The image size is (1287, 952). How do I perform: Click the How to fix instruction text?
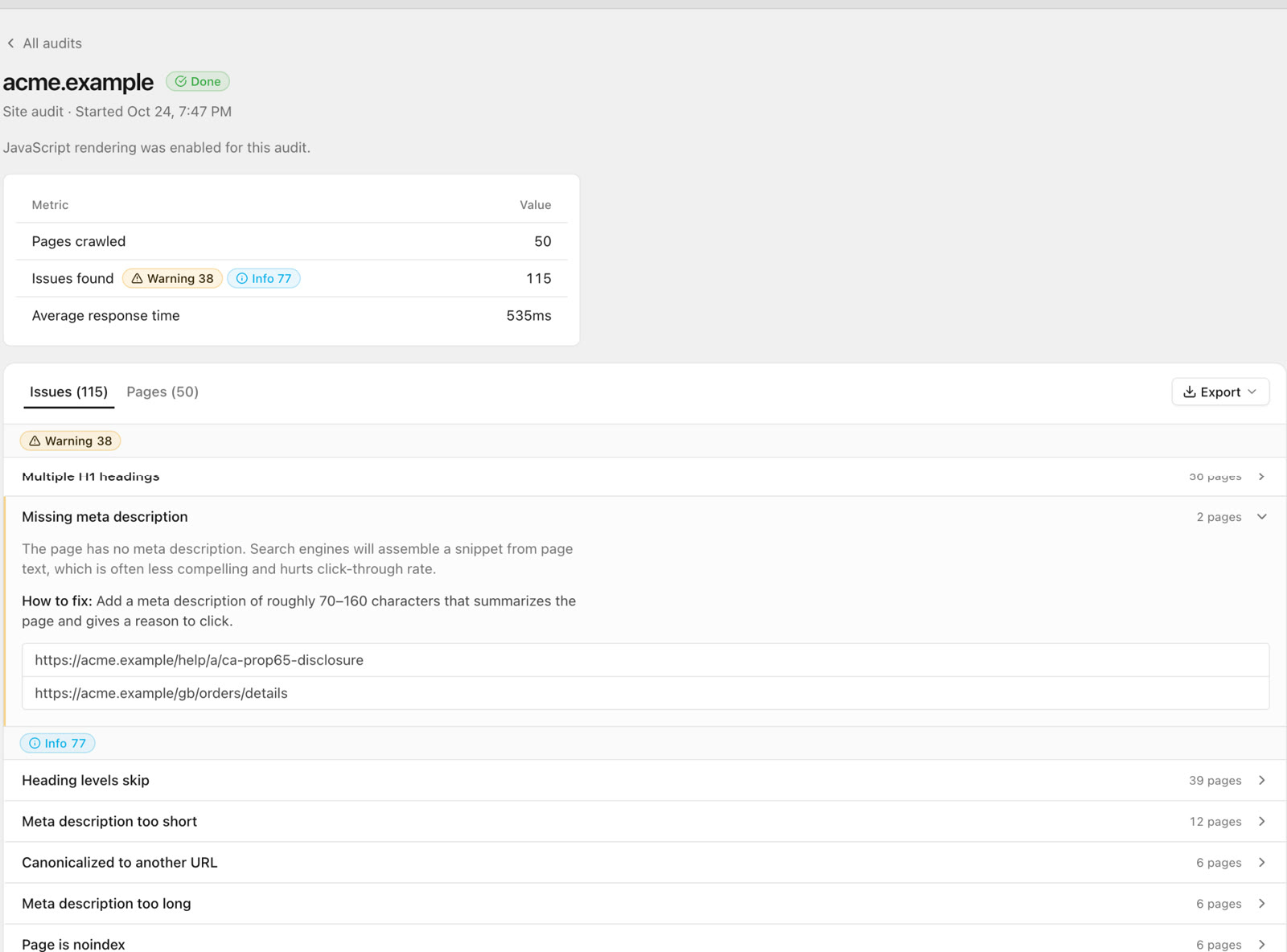(x=299, y=611)
